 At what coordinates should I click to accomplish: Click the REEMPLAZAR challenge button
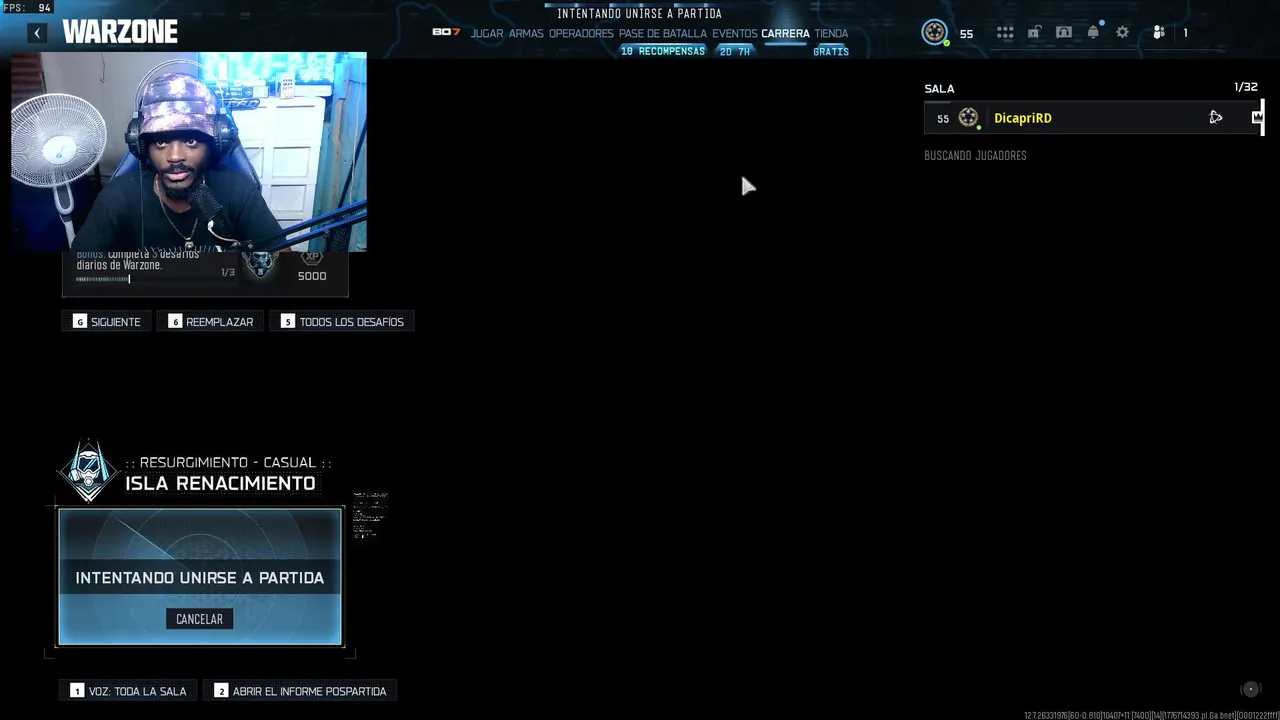(211, 321)
